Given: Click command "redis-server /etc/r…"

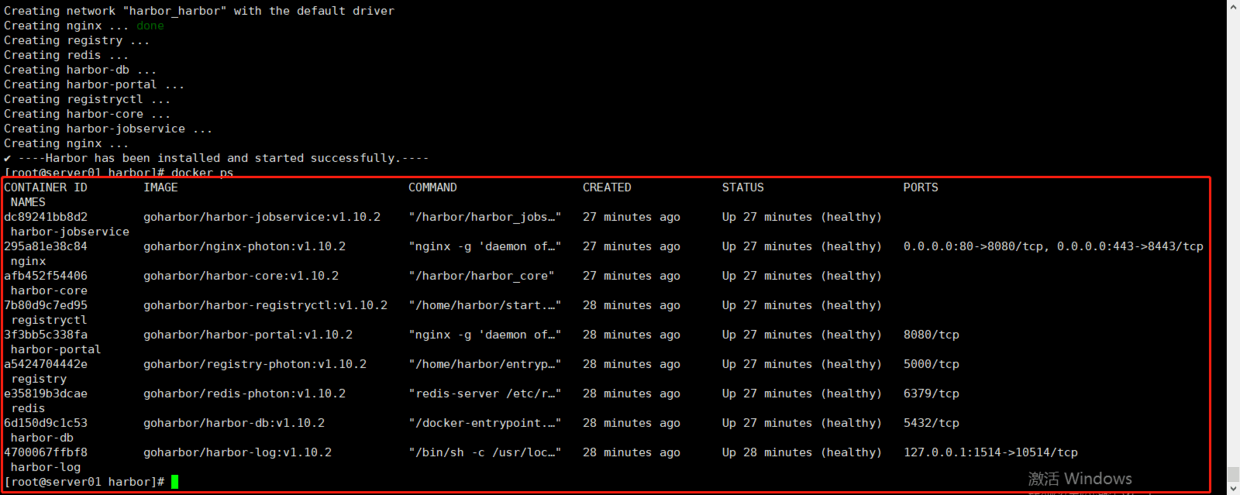Looking at the screenshot, I should pyautogui.click(x=485, y=394).
